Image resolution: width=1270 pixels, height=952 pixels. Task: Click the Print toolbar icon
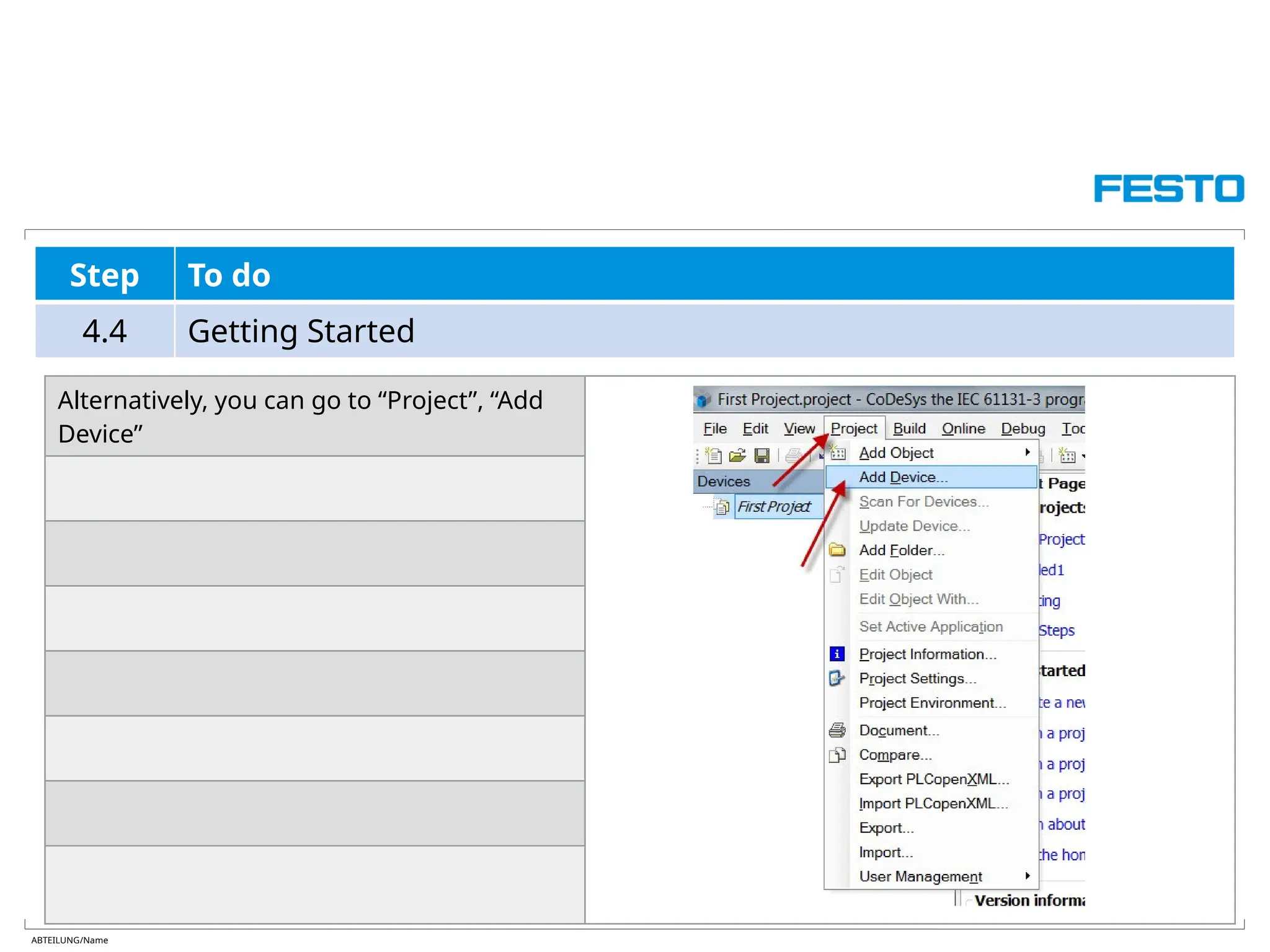tap(793, 456)
